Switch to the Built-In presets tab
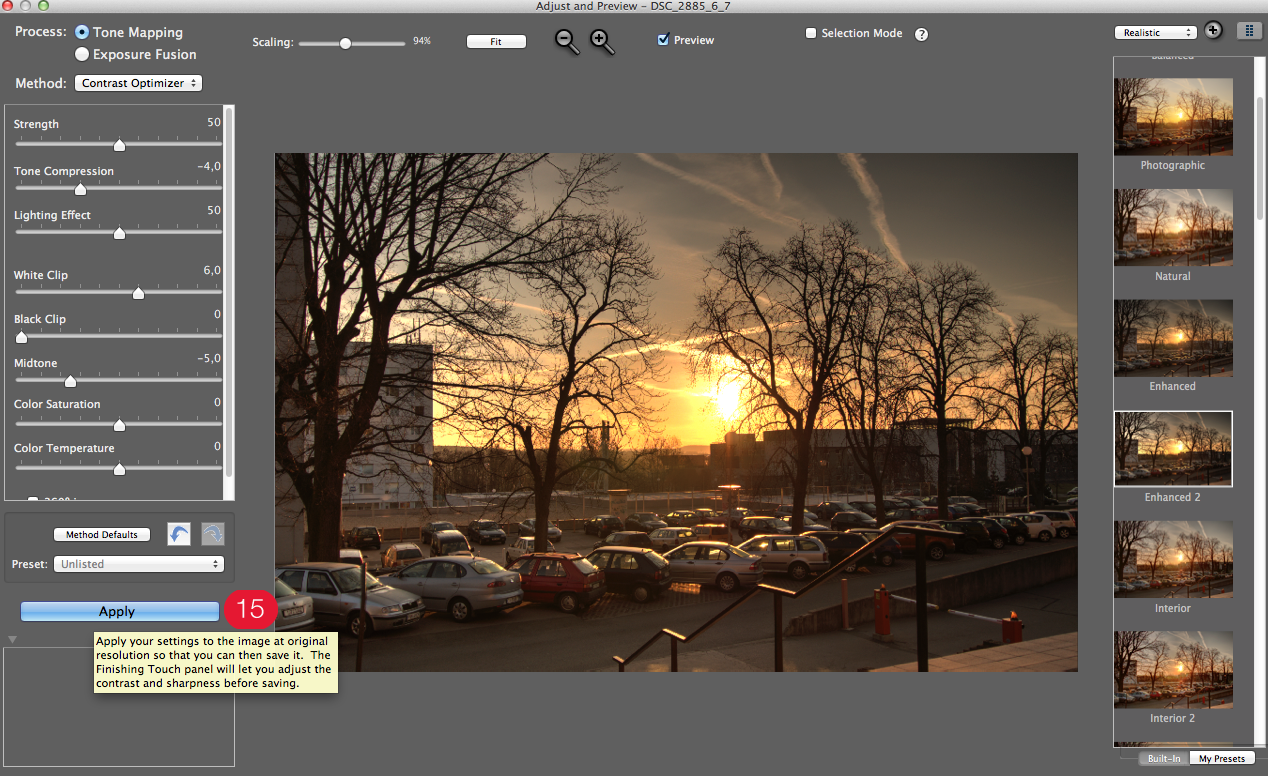This screenshot has height=776, width=1268. click(1163, 759)
